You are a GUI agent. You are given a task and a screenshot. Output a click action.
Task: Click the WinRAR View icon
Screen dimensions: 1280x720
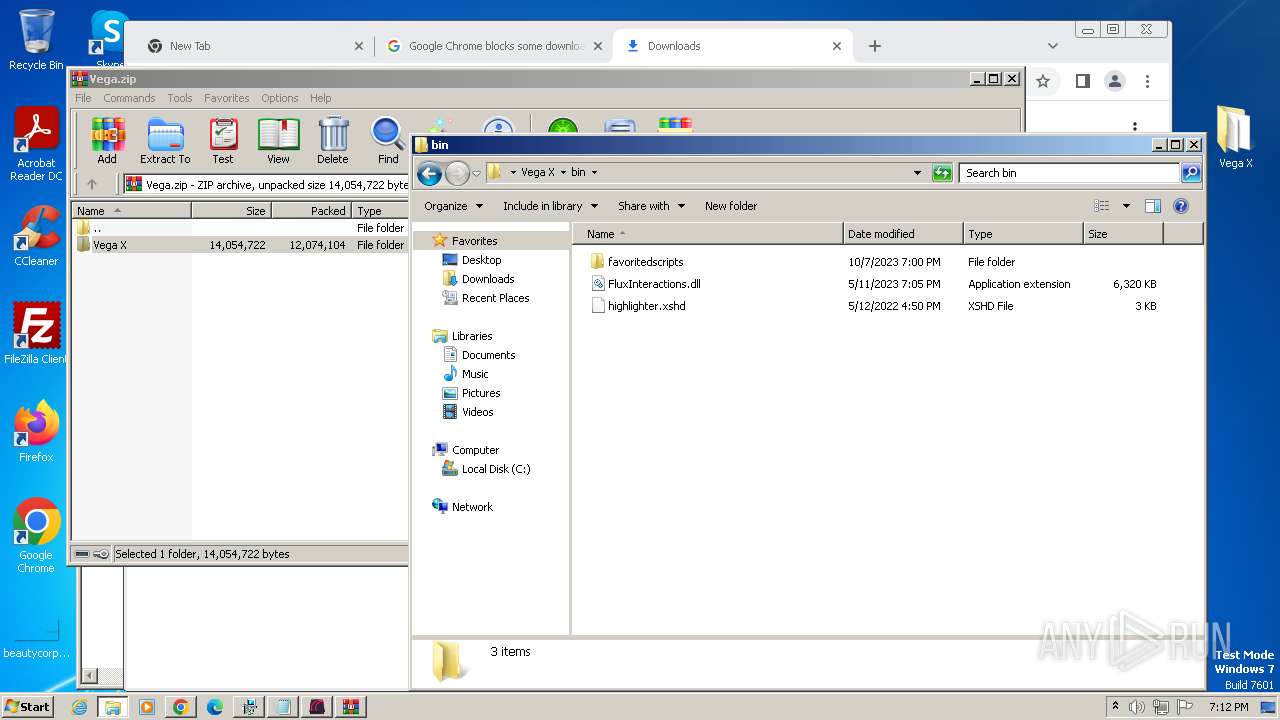(x=278, y=140)
